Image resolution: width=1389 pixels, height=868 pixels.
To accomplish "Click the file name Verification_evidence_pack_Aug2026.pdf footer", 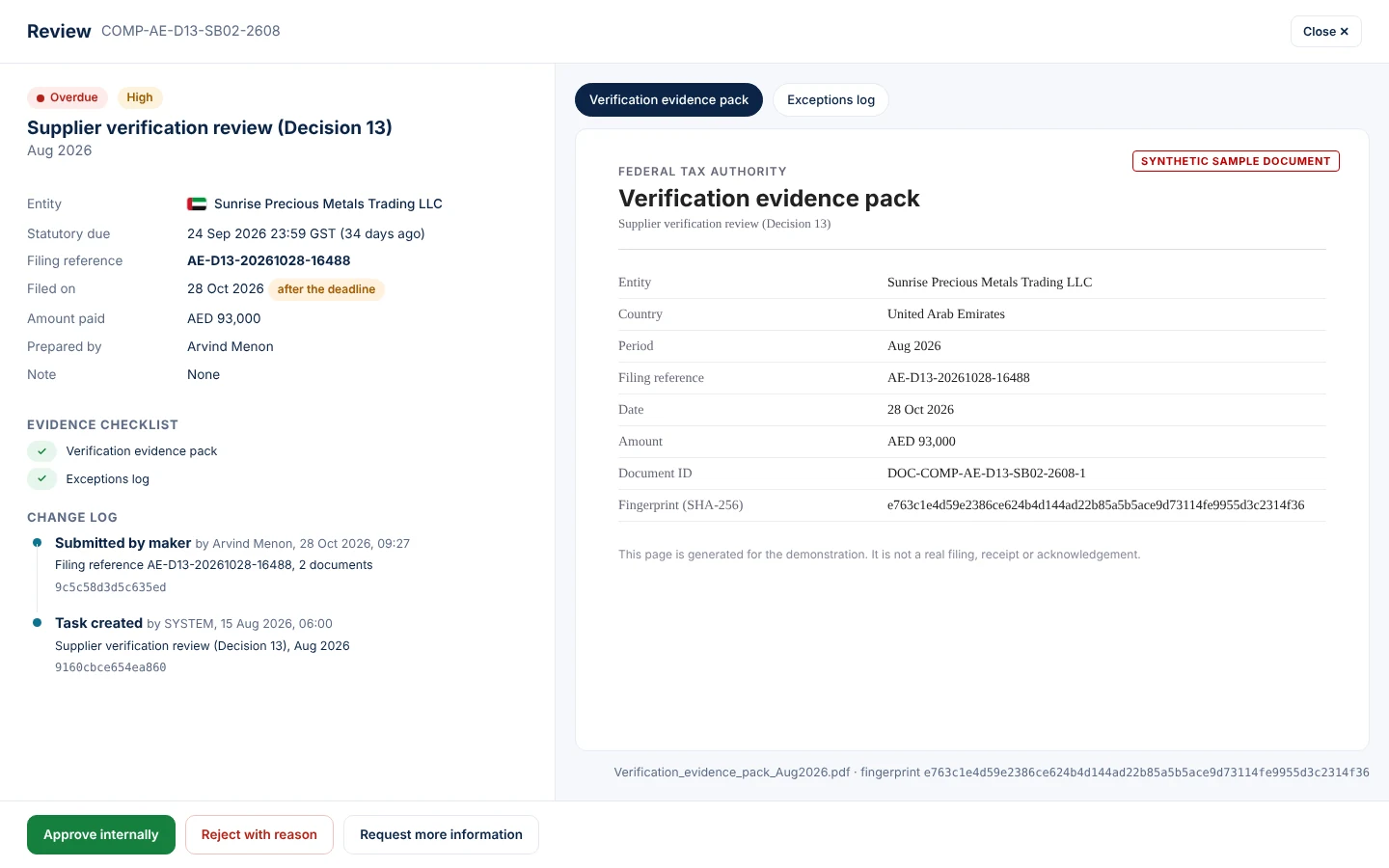I will pos(732,773).
